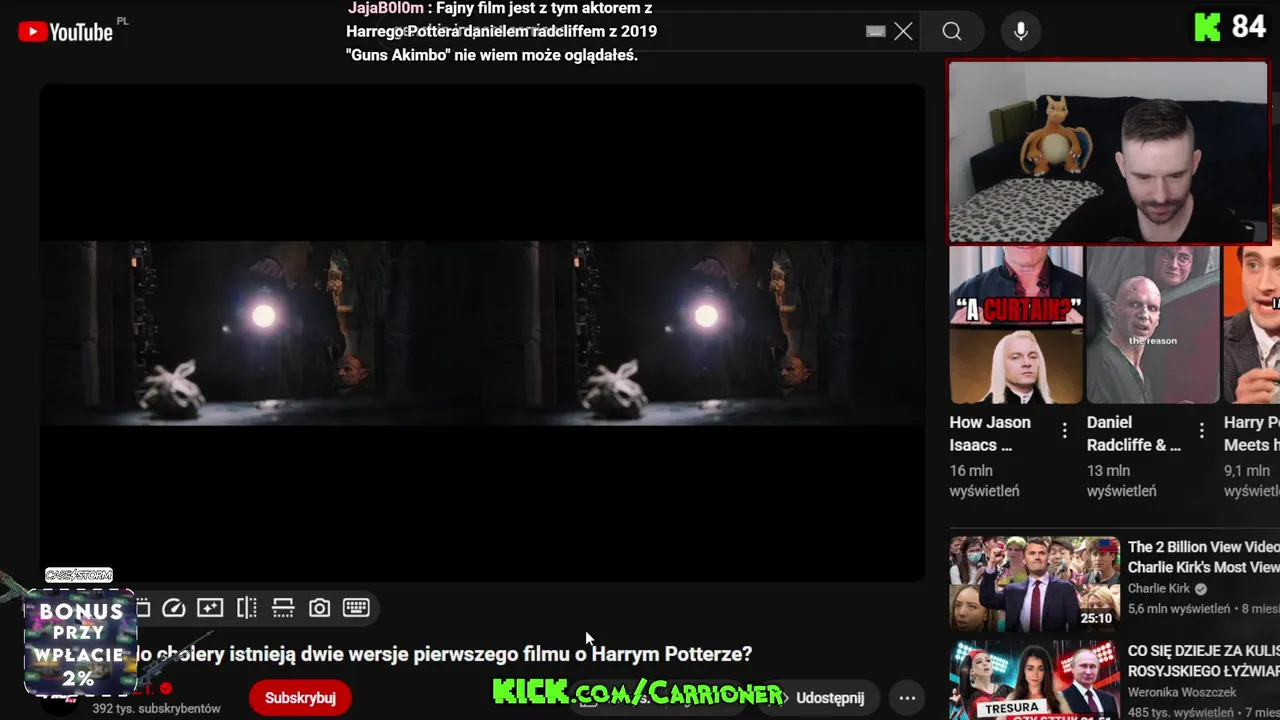Open more actions three-dot button
1280x720 pixels.
point(907,698)
